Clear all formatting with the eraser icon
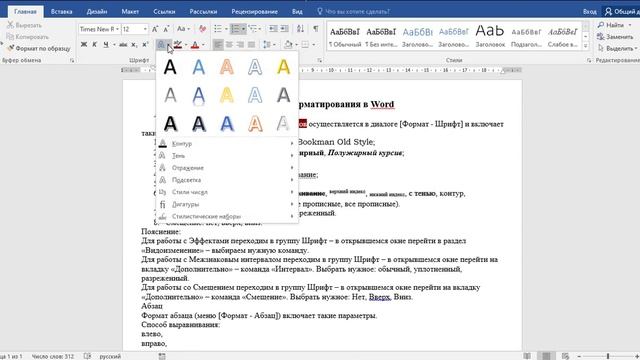This screenshot has width=640, height=360. coord(202,29)
